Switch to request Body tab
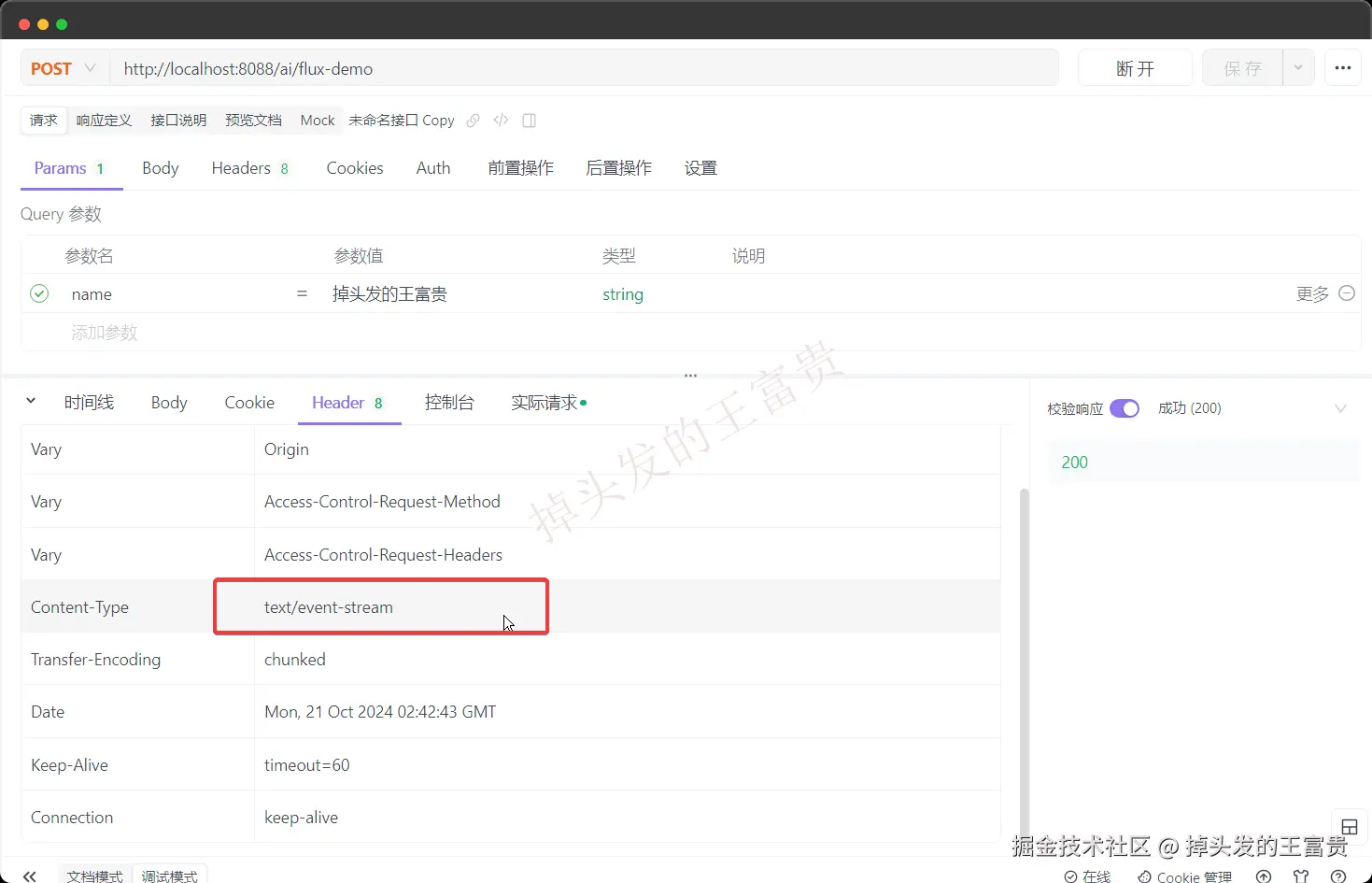 pyautogui.click(x=161, y=168)
